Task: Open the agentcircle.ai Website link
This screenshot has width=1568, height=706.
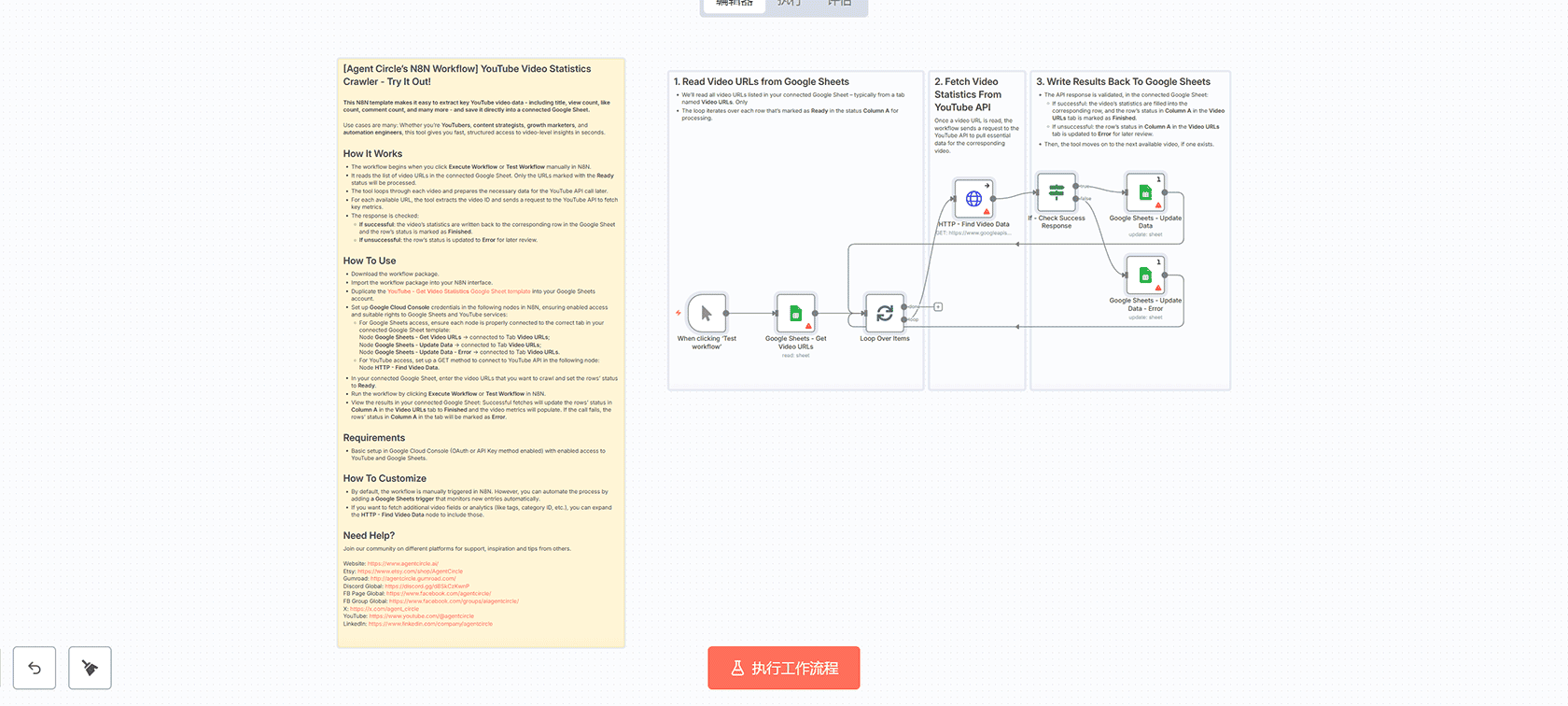Action: (x=402, y=564)
